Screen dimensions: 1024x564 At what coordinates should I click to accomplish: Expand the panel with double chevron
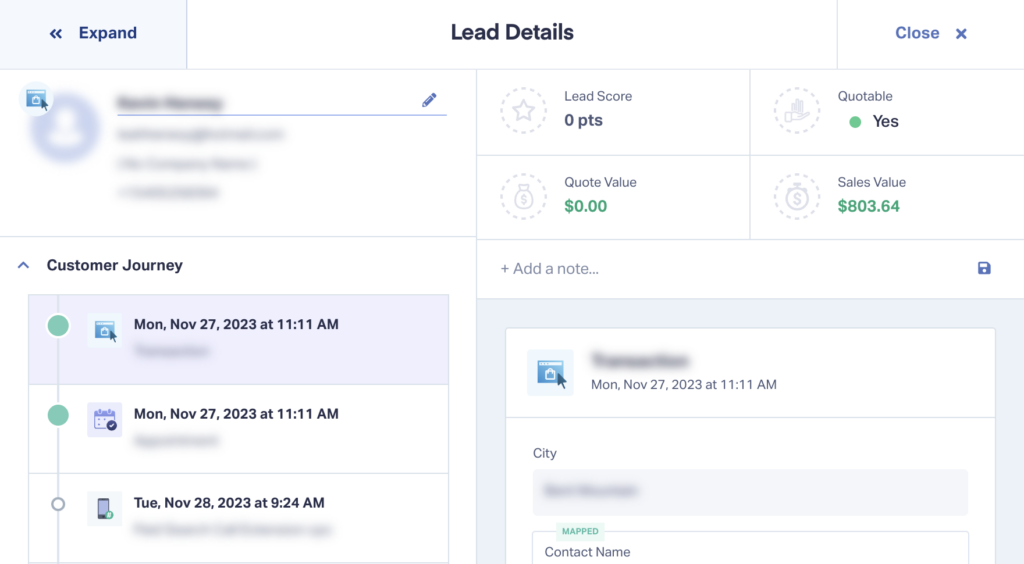click(x=93, y=33)
